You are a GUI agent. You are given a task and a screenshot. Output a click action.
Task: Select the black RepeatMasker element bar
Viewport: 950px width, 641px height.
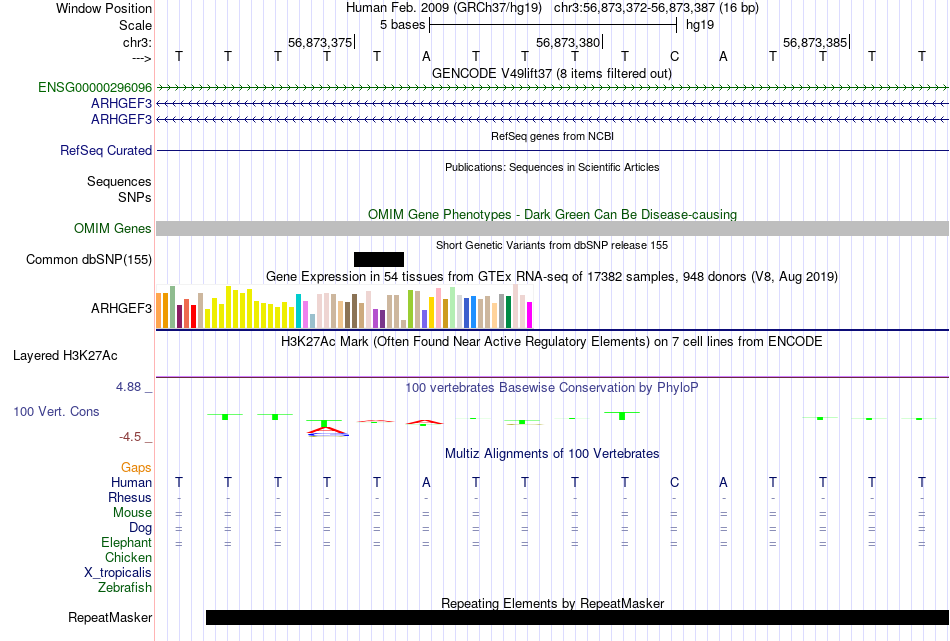point(577,617)
